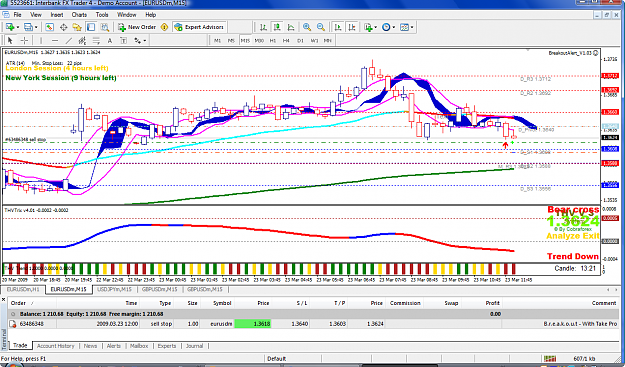Select the horizontal line tool
Screen dimensions: 625x367
[x=55, y=40]
